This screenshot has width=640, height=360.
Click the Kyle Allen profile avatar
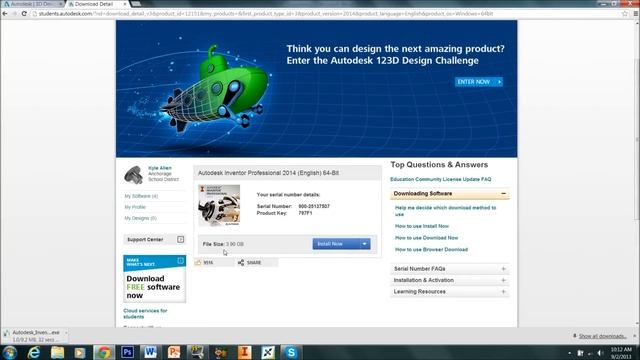[x=133, y=175]
